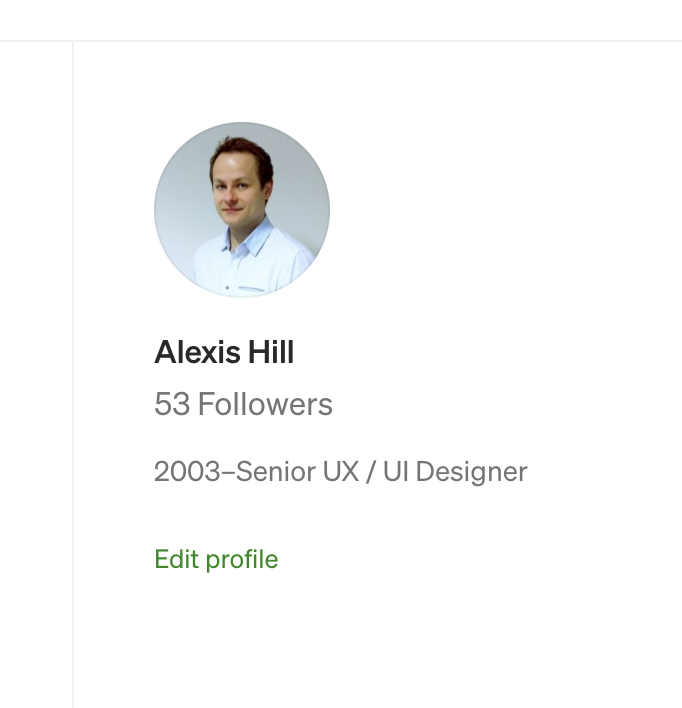
Task: Click the 53 Followers count
Action: pos(243,404)
